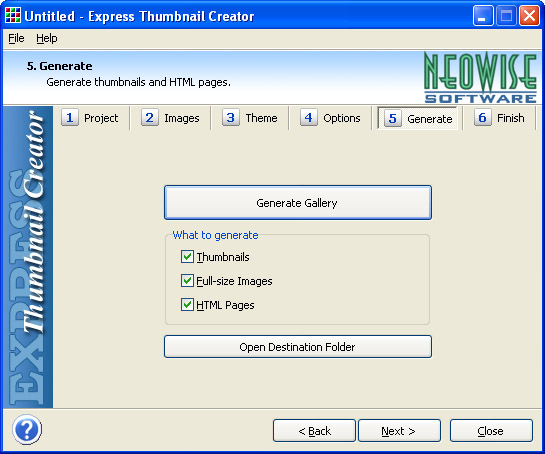Click the step 2 number icon
The height and width of the screenshot is (454, 545).
[149, 117]
